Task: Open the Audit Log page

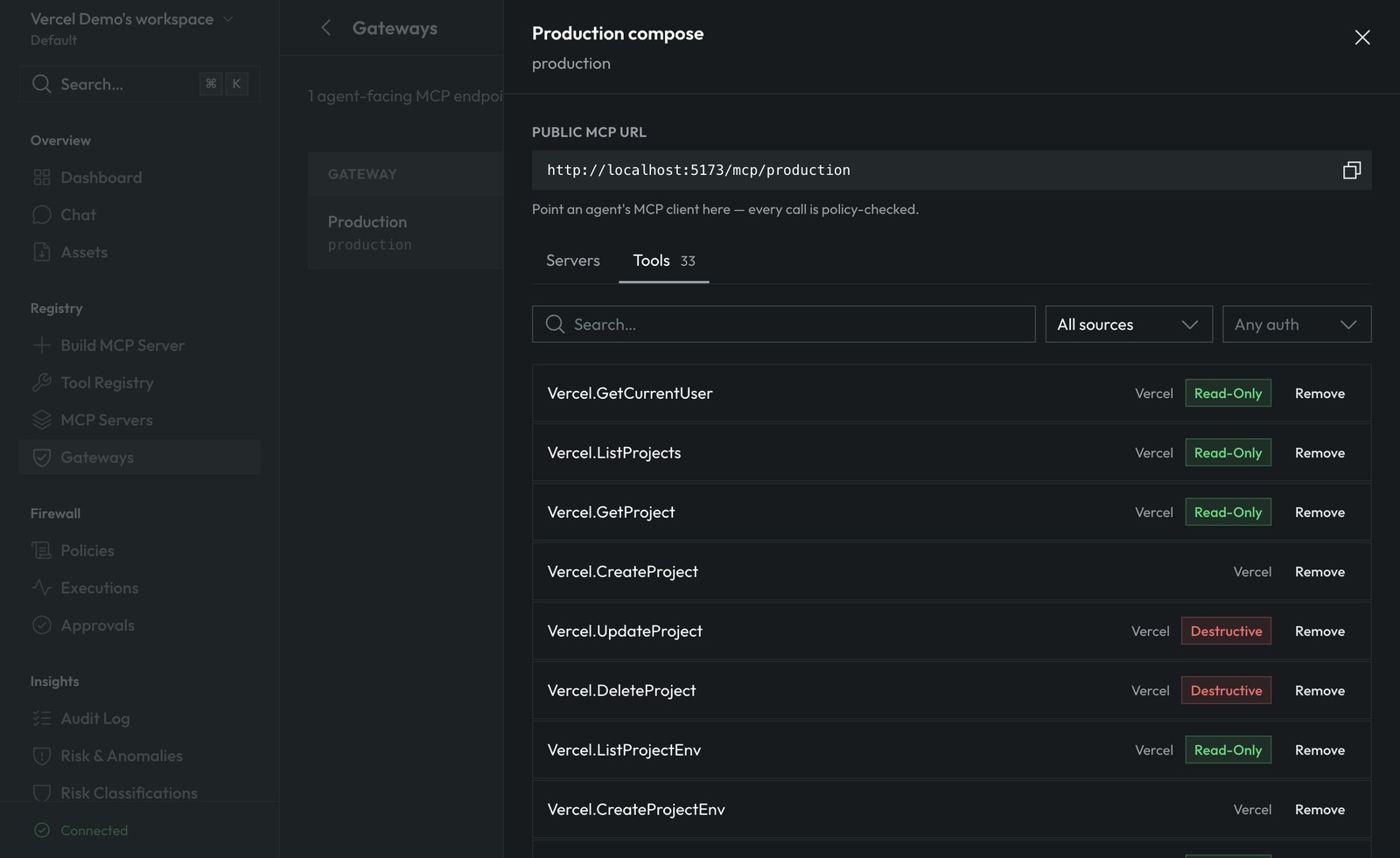Action: point(139,719)
